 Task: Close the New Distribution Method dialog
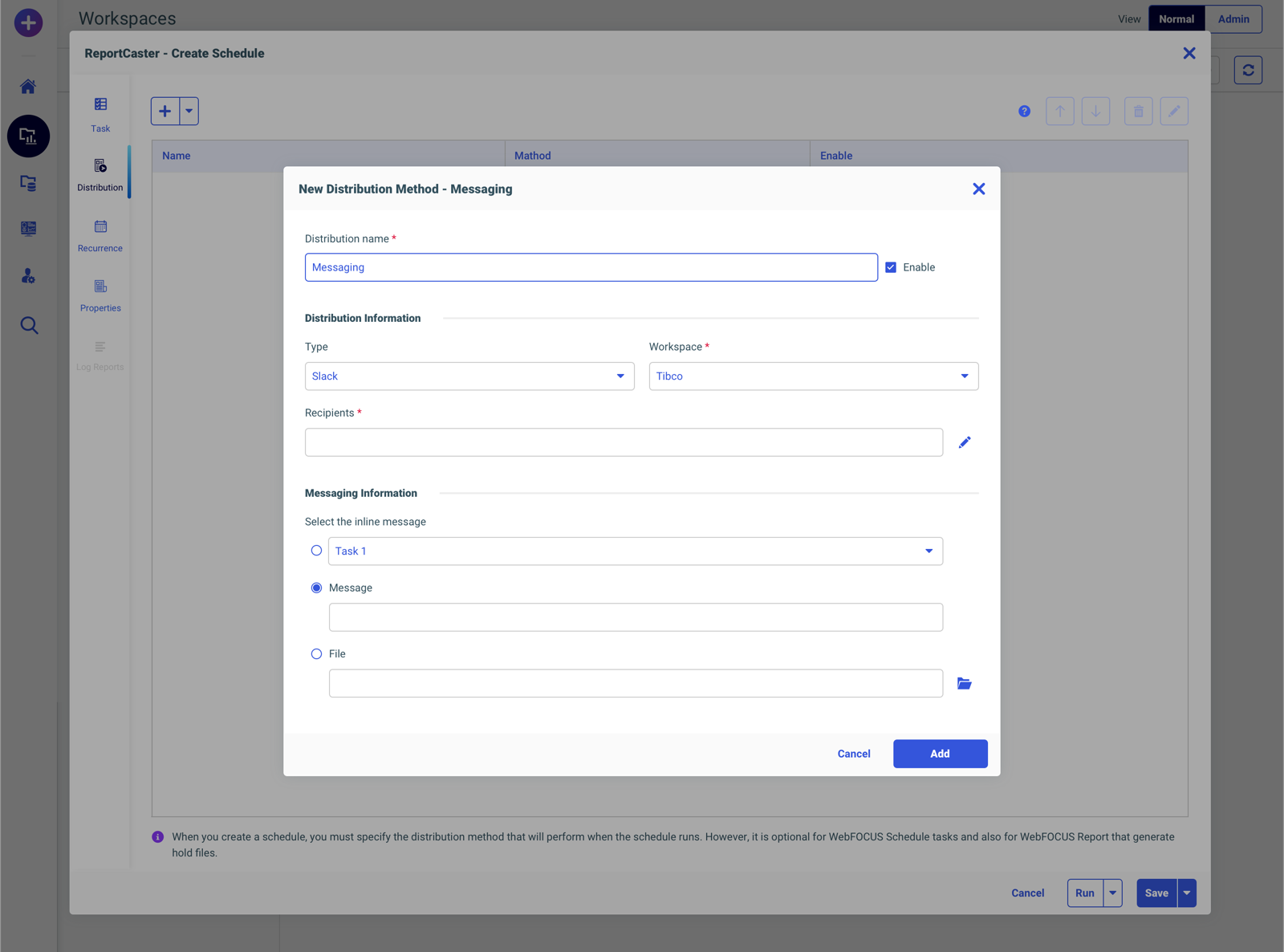[x=979, y=189]
